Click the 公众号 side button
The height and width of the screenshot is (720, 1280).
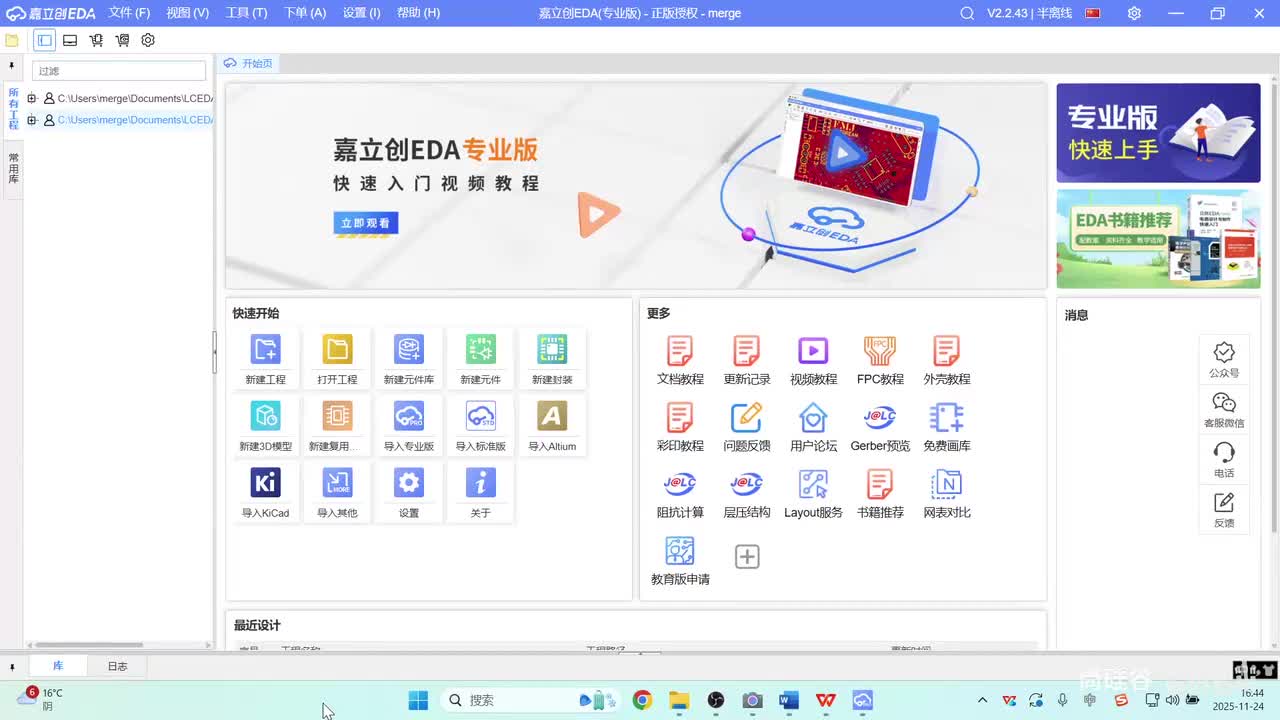(1224, 359)
